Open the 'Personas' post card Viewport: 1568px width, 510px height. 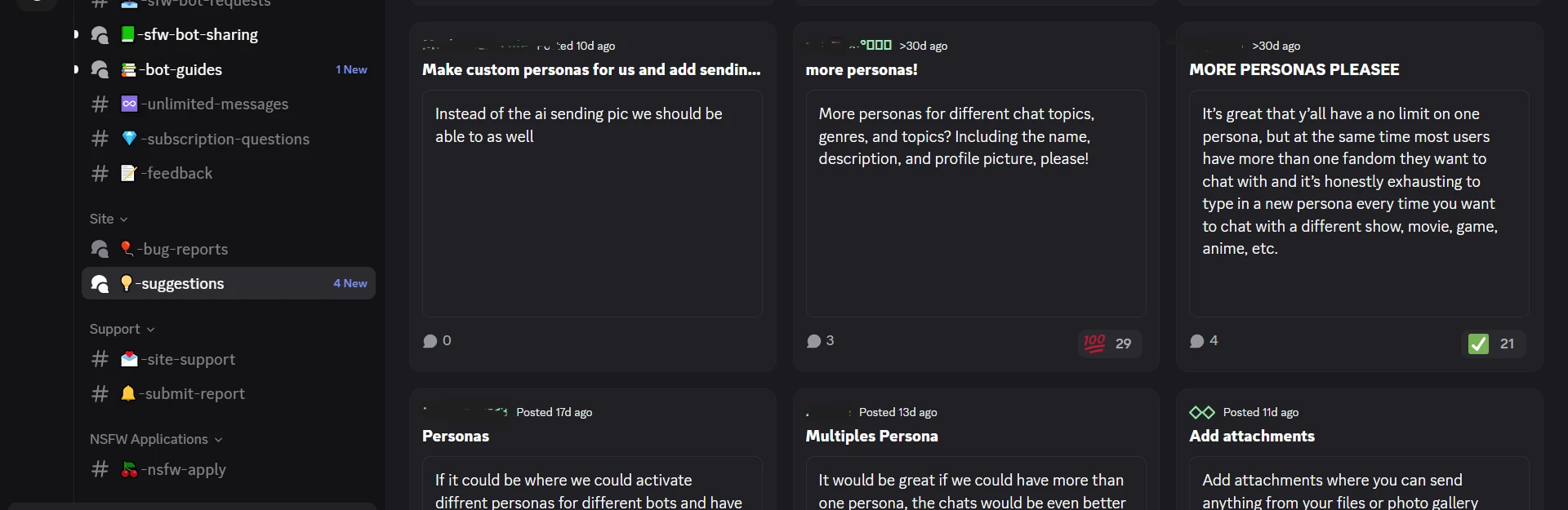[x=456, y=436]
